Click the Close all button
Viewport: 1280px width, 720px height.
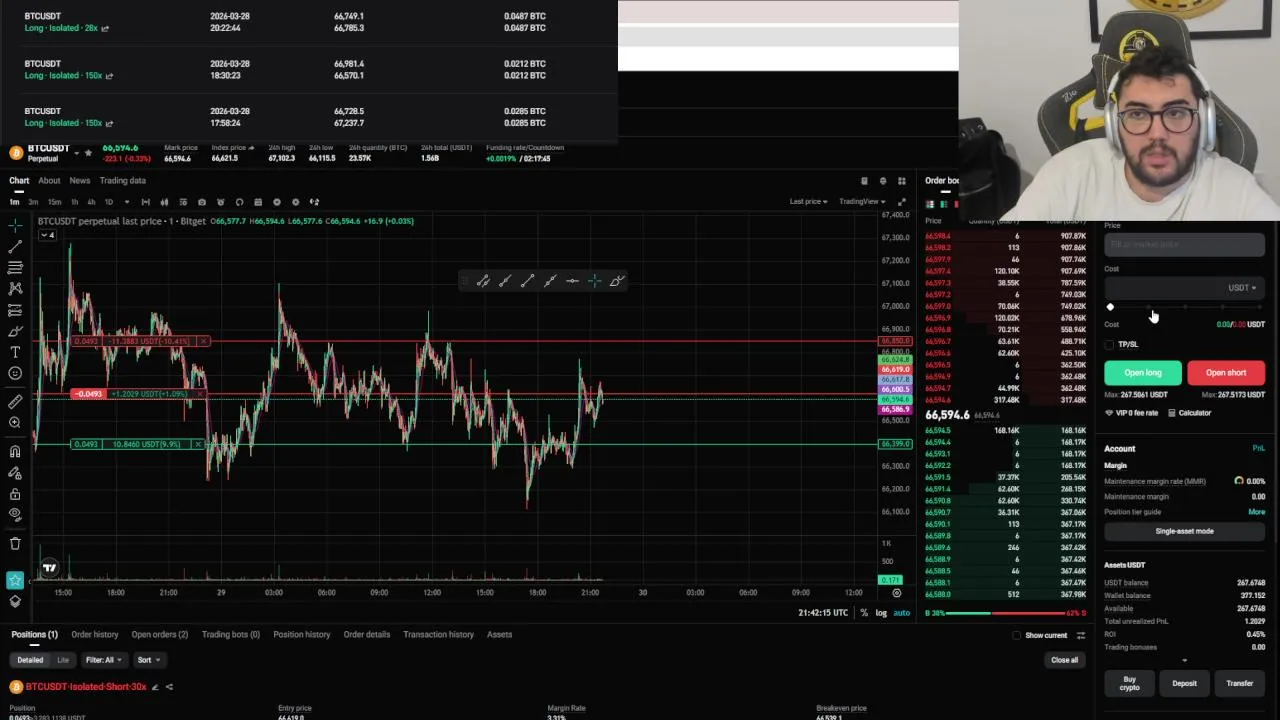[x=1065, y=660]
